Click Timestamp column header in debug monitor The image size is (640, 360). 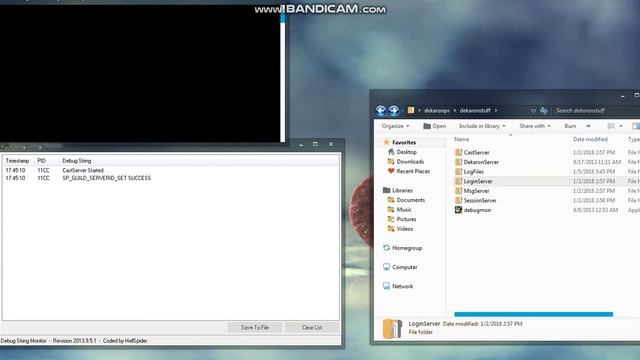pyautogui.click(x=18, y=161)
